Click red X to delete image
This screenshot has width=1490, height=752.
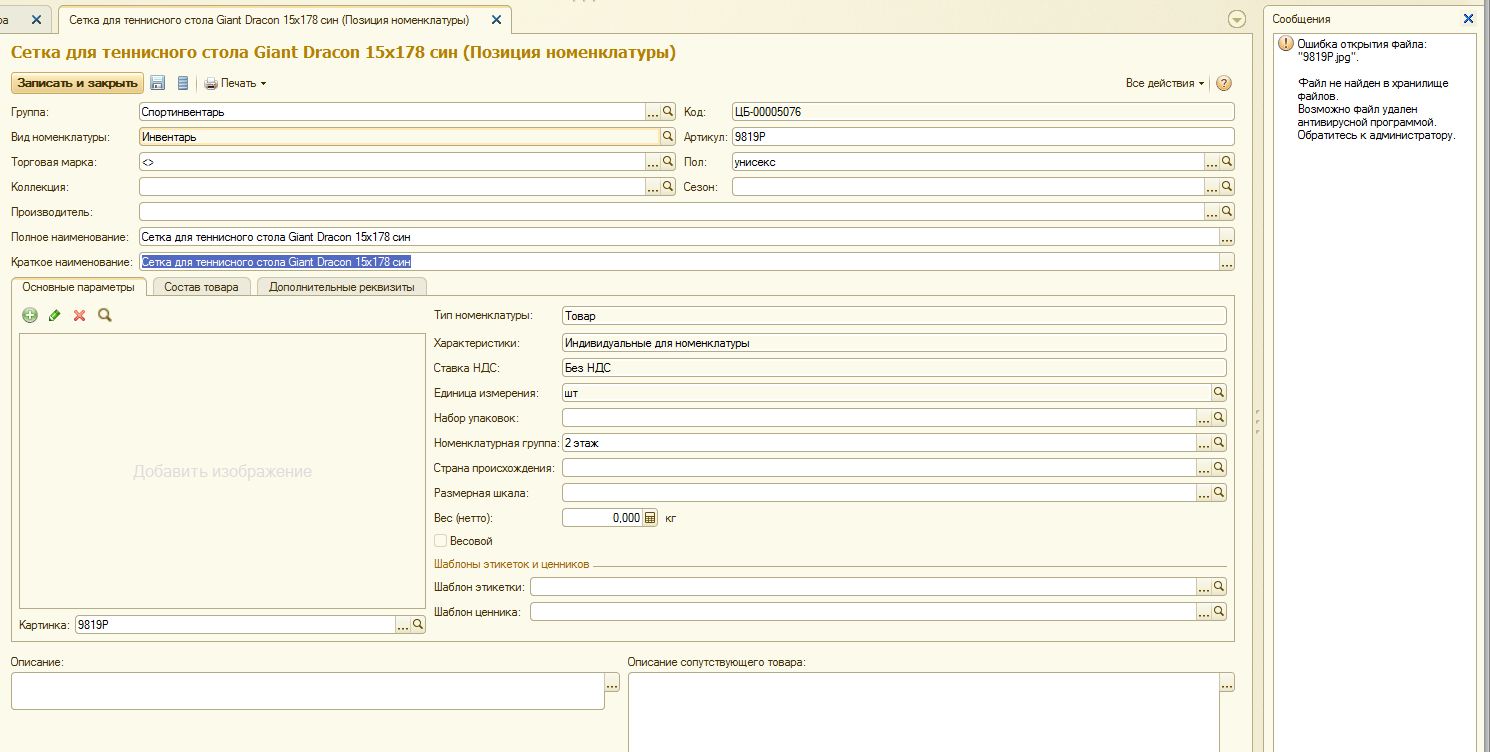click(79, 315)
